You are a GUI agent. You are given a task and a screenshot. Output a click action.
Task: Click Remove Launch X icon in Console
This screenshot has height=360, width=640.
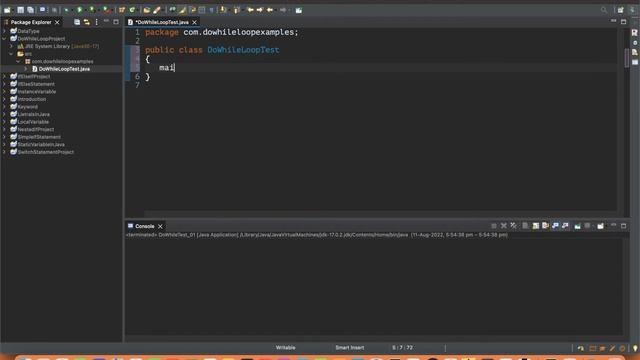click(504, 226)
